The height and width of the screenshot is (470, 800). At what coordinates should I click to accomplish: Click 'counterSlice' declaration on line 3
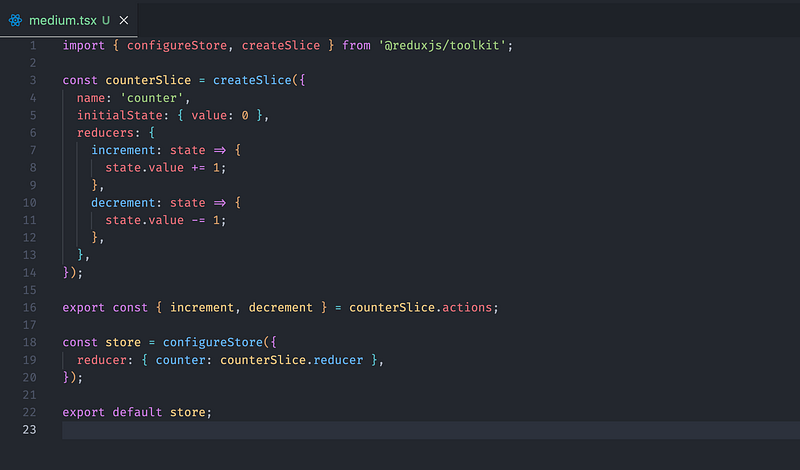148,80
